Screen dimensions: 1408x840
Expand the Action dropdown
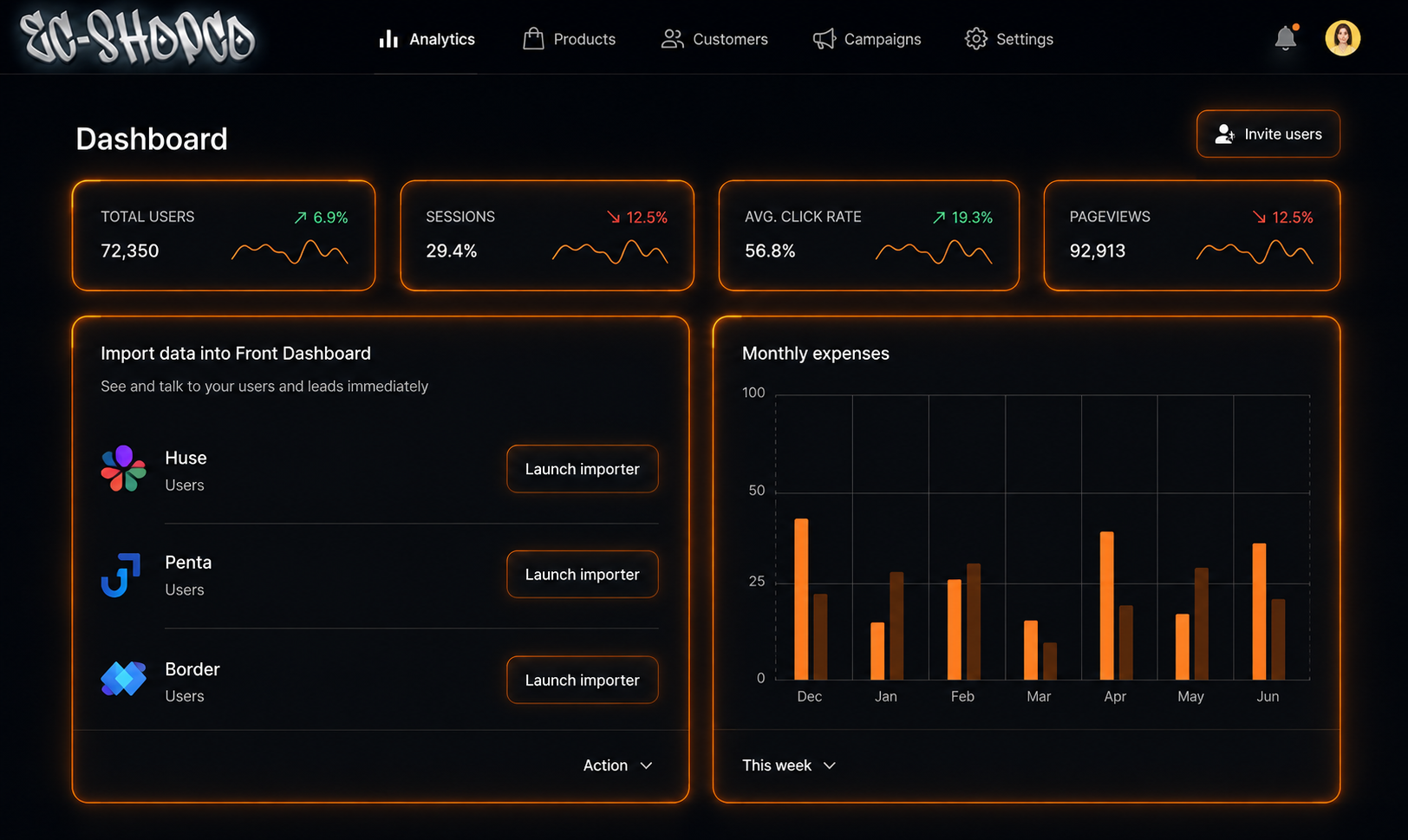[x=617, y=765]
